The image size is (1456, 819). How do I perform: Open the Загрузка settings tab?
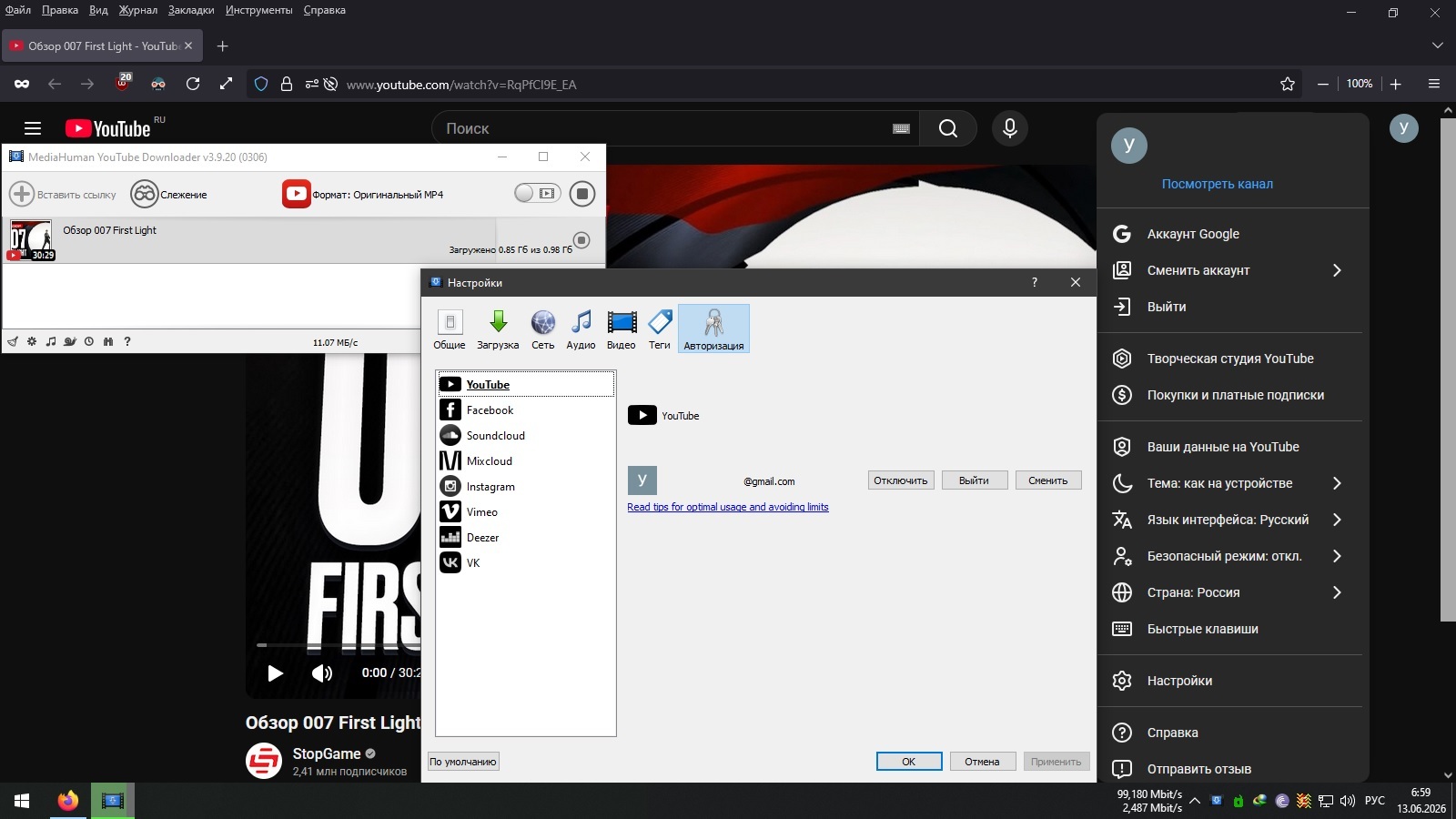click(498, 329)
